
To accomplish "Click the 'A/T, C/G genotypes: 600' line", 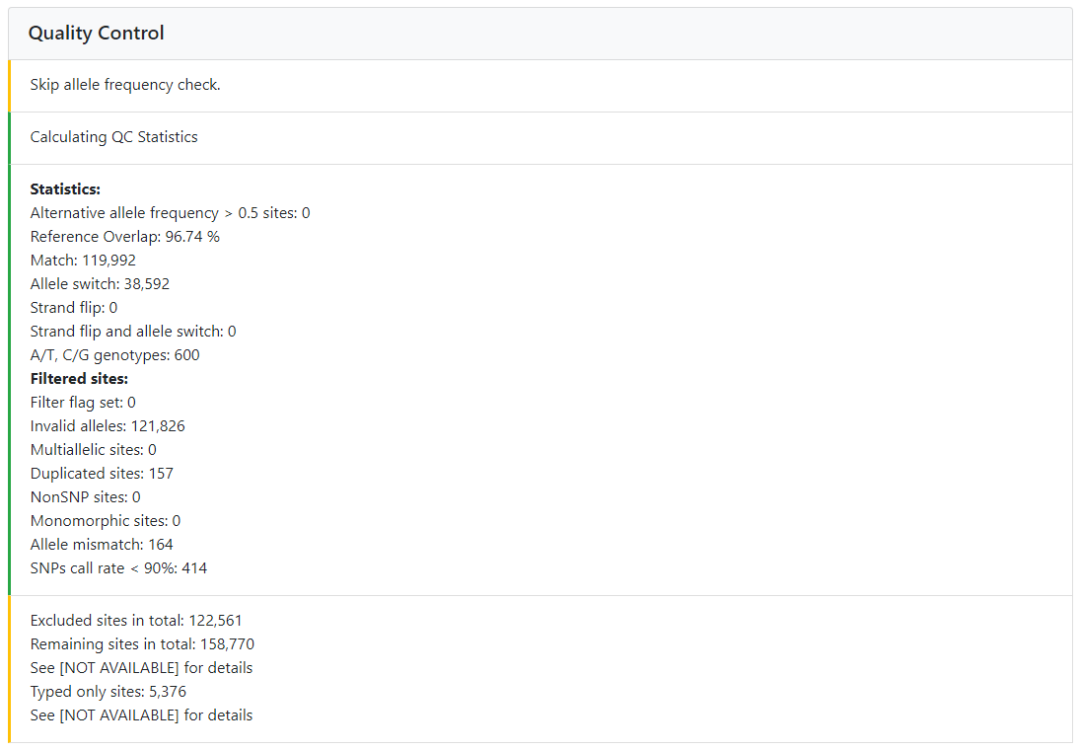I will 115,355.
